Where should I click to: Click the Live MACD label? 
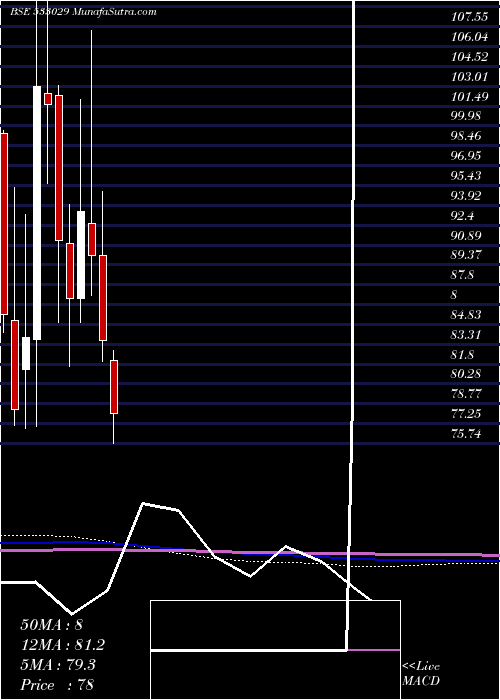tap(421, 674)
